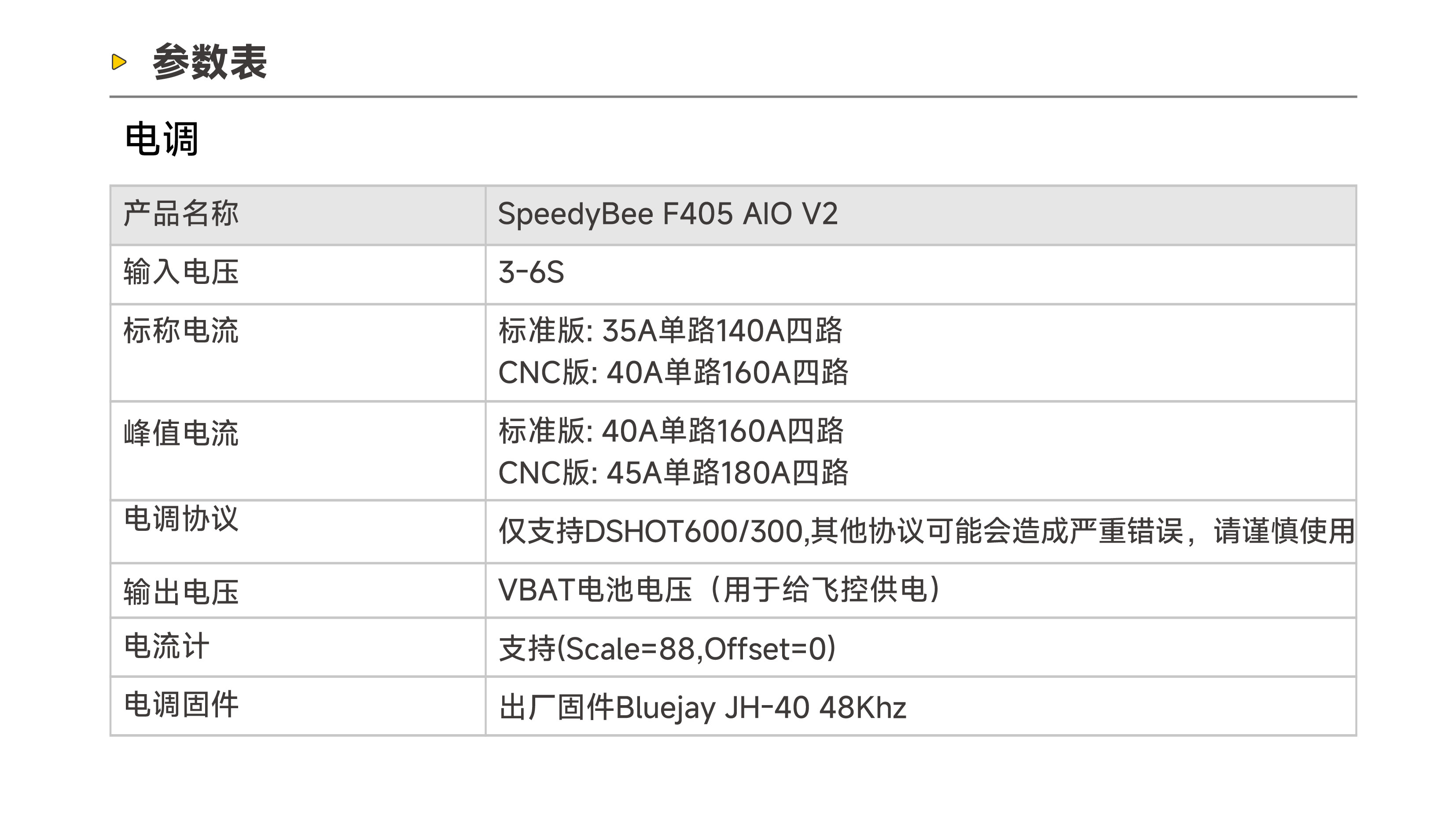Click the 输入电压 row label

pyautogui.click(x=181, y=272)
